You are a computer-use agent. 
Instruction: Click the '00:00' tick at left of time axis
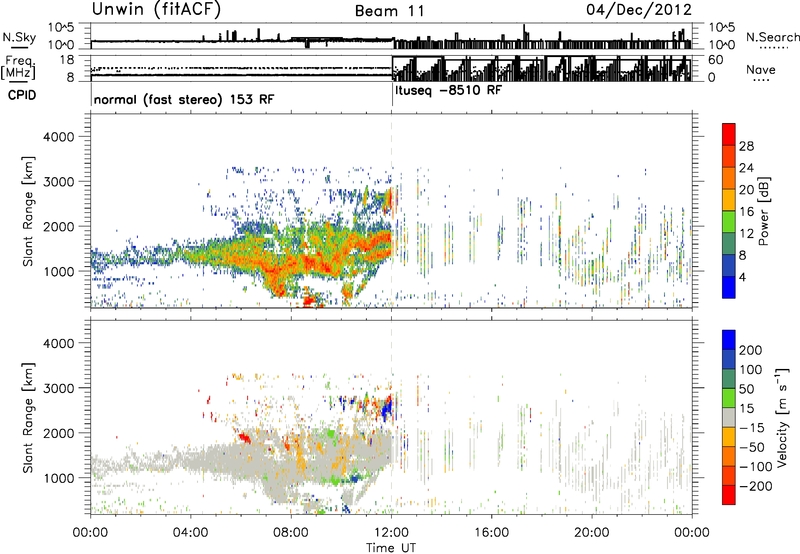tap(90, 533)
